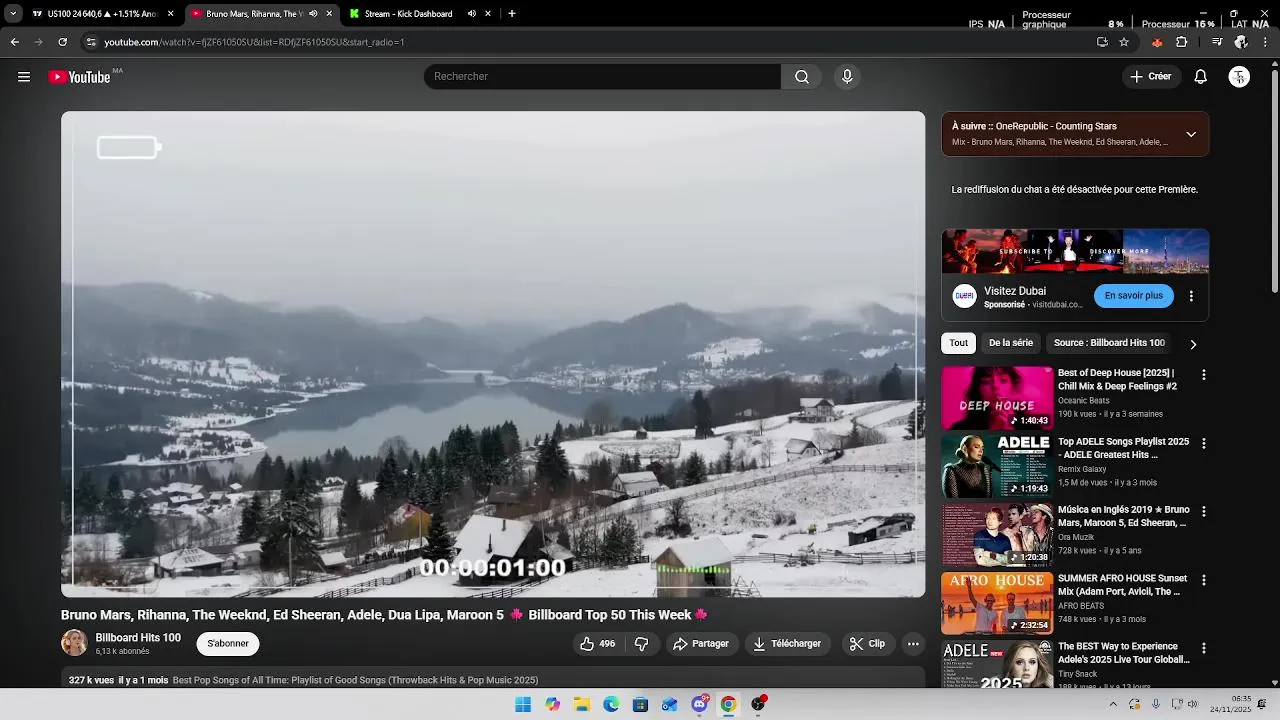Click the S'abonner subscribe button

tap(228, 644)
